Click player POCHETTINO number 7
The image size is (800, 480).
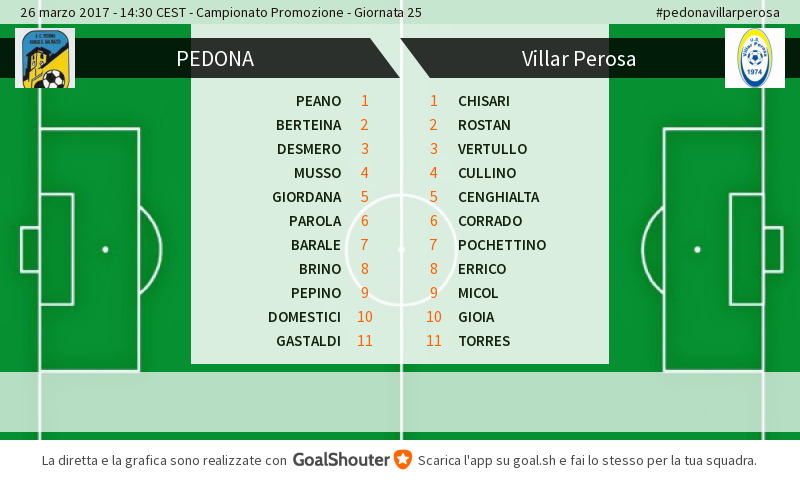tap(502, 245)
